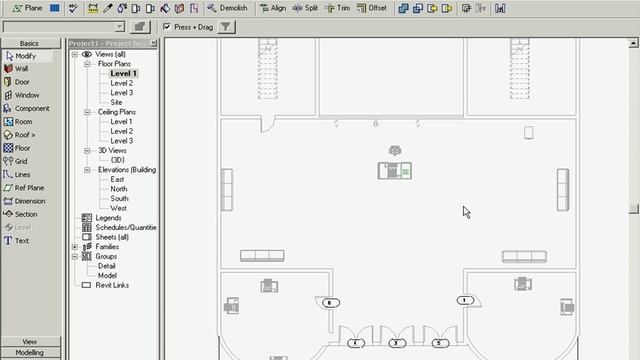Collapse the Ceiling Plans branch
Viewport: 640px width, 360px height.
pos(87,112)
